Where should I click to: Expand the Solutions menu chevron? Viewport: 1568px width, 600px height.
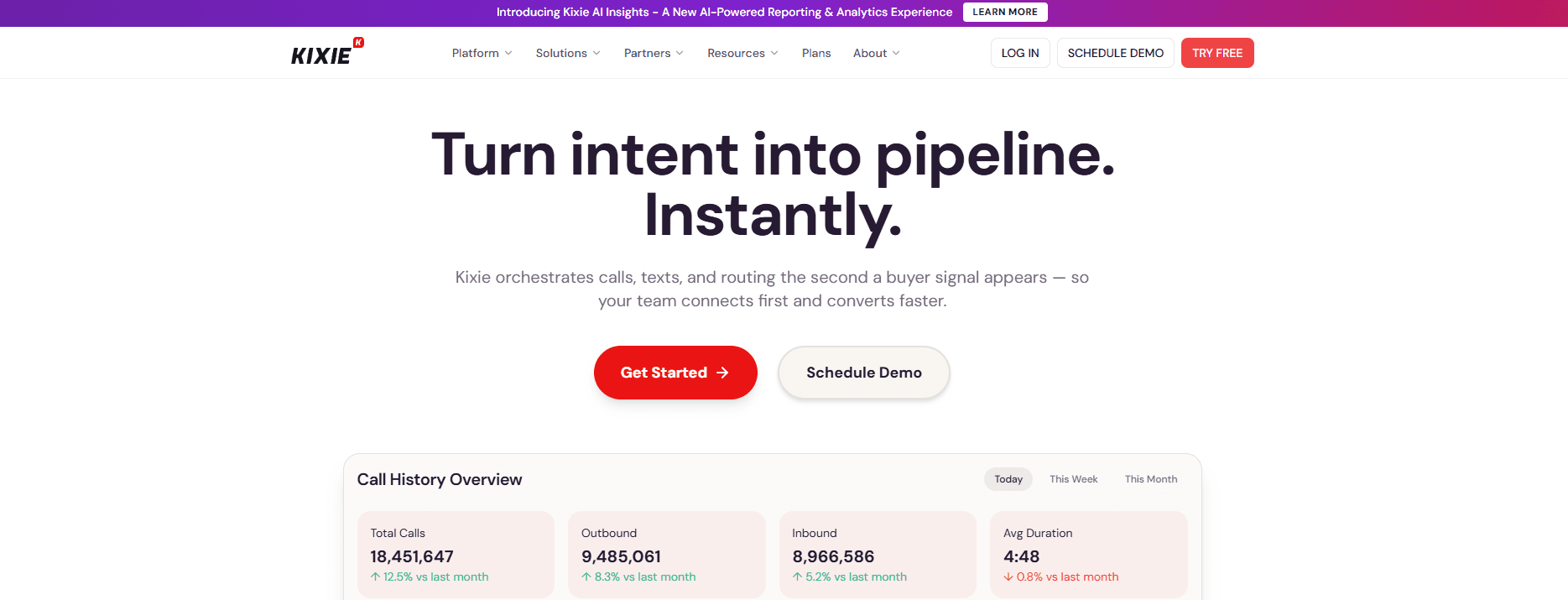(596, 53)
